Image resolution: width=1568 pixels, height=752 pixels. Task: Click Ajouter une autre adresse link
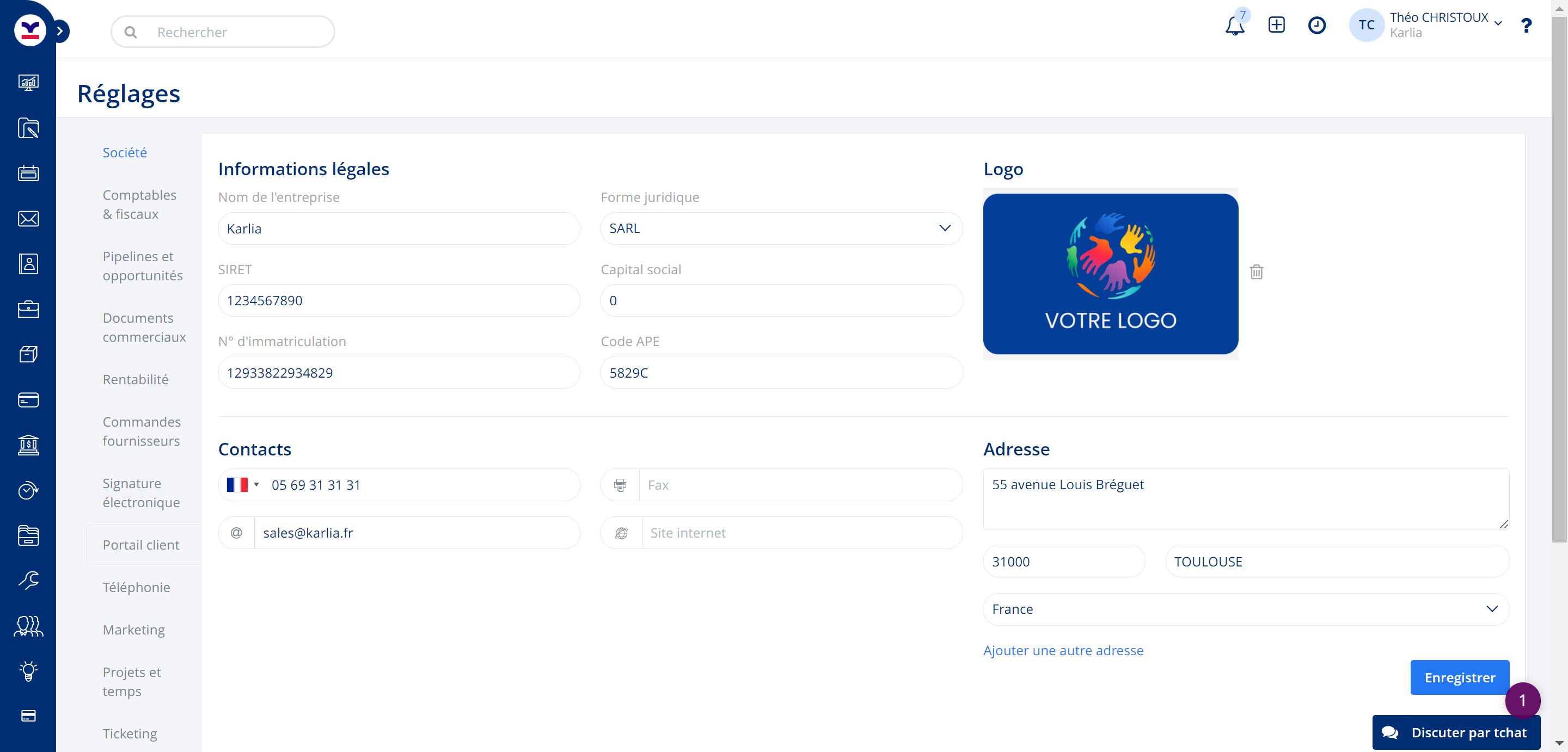(x=1063, y=650)
